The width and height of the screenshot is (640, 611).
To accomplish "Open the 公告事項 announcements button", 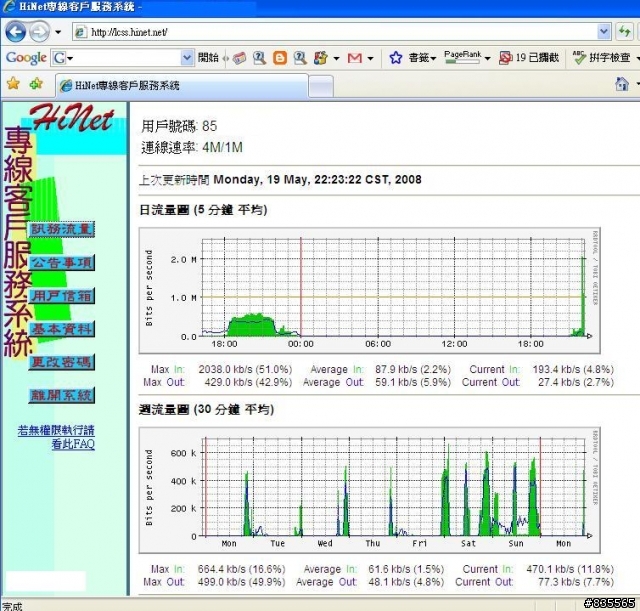I will pos(62,263).
